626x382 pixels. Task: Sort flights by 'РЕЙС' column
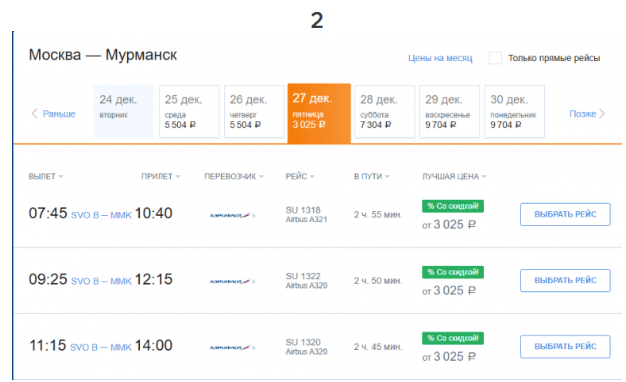[300, 176]
